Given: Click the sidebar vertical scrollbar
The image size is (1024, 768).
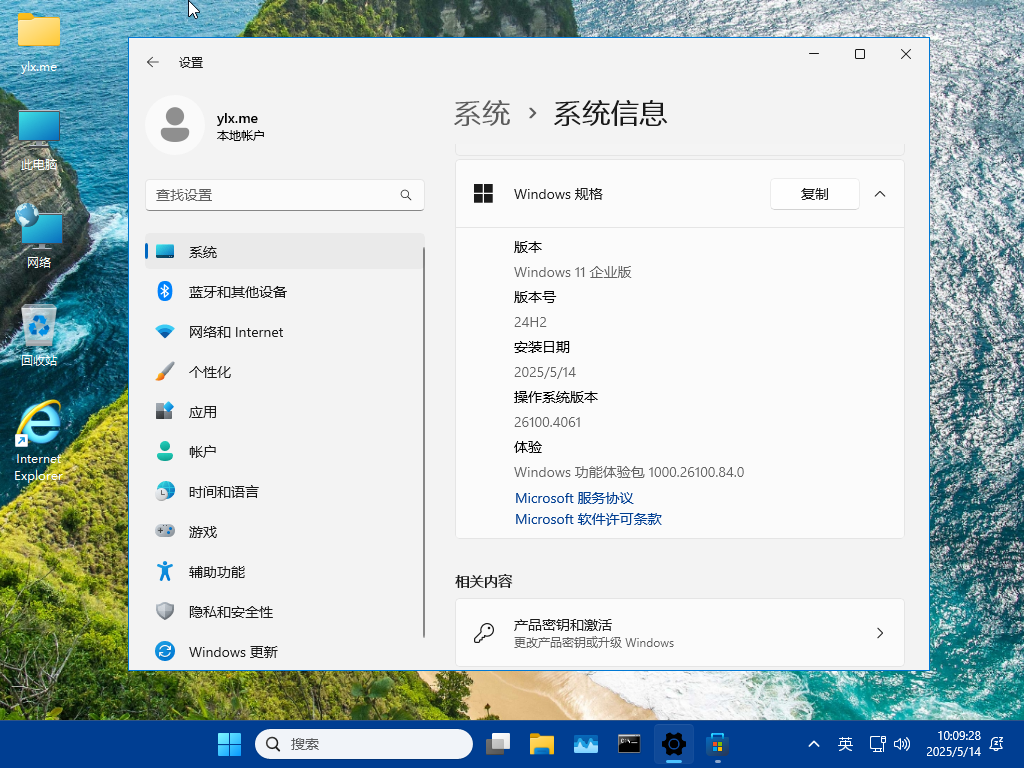Looking at the screenshot, I should click(424, 443).
